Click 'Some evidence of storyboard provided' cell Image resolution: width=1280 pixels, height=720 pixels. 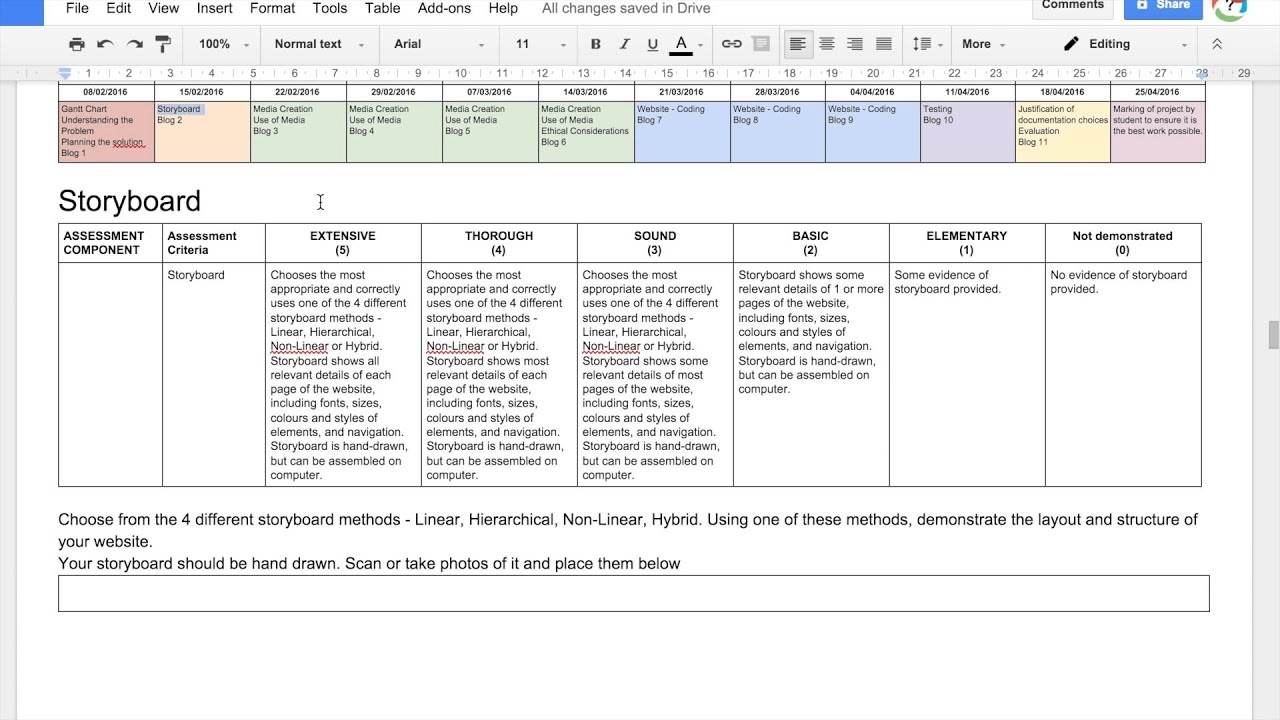coord(967,374)
